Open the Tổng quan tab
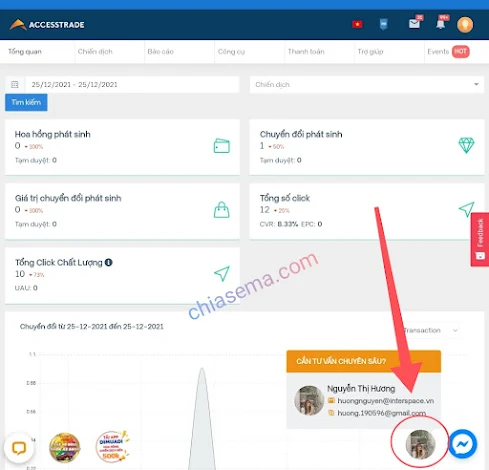This screenshot has height=470, width=489. pyautogui.click(x=25, y=52)
